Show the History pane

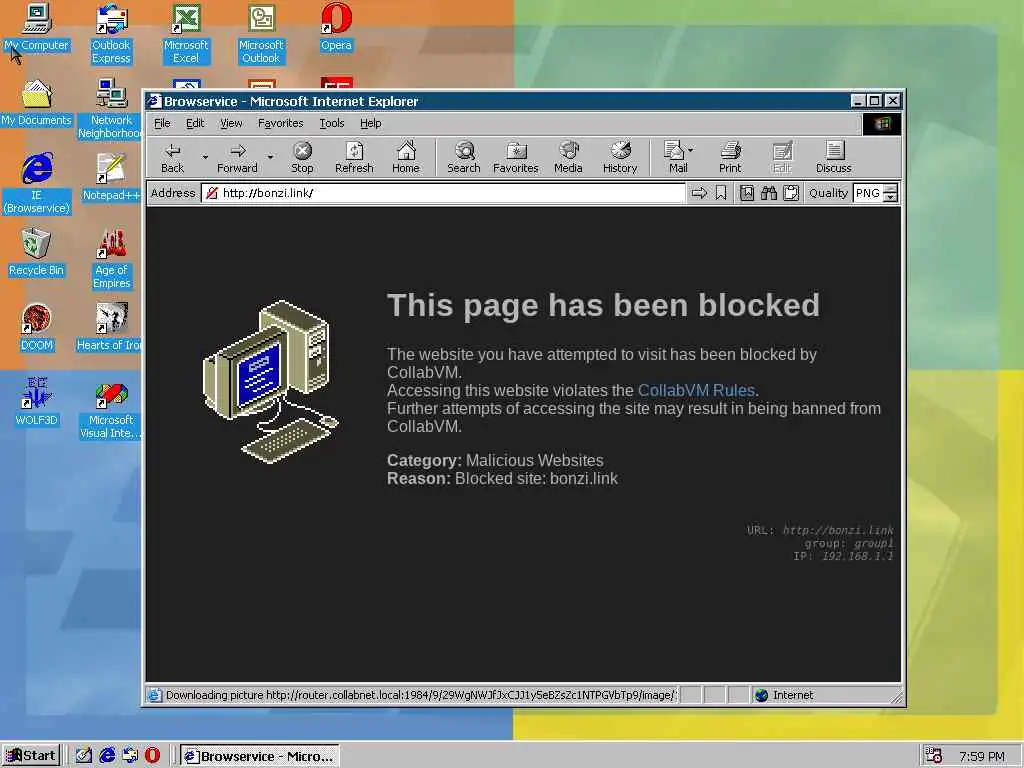[x=620, y=157]
